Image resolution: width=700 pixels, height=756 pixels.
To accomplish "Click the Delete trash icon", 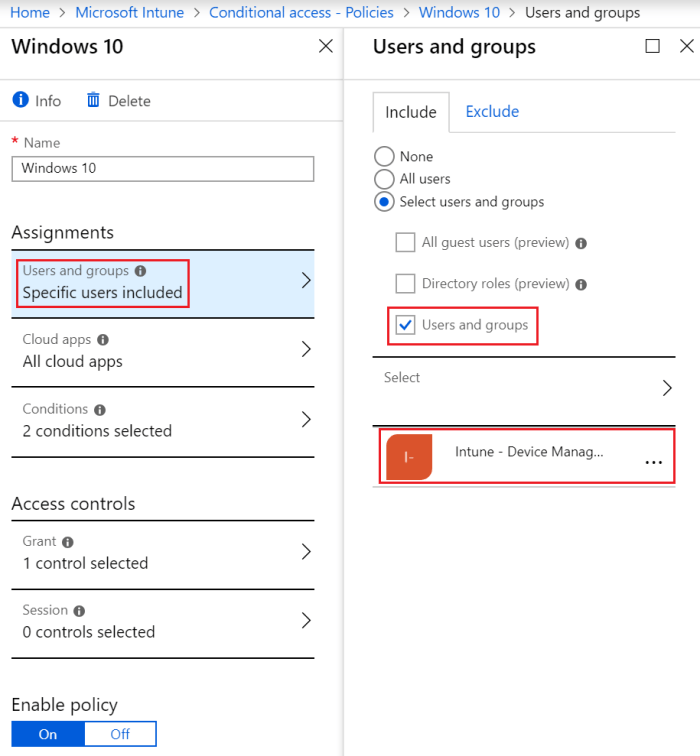I will click(94, 100).
